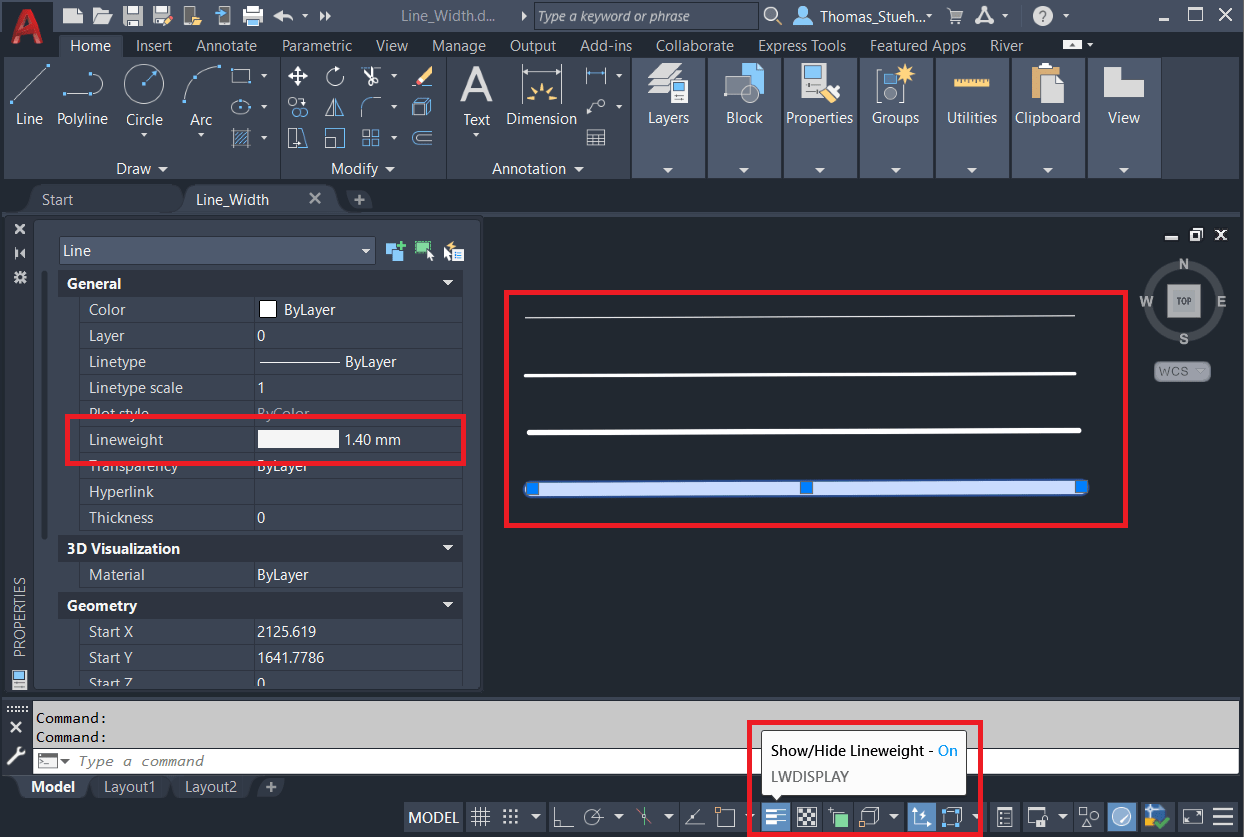Select the Copy tool icon
Image resolution: width=1244 pixels, height=837 pixels.
tap(298, 107)
